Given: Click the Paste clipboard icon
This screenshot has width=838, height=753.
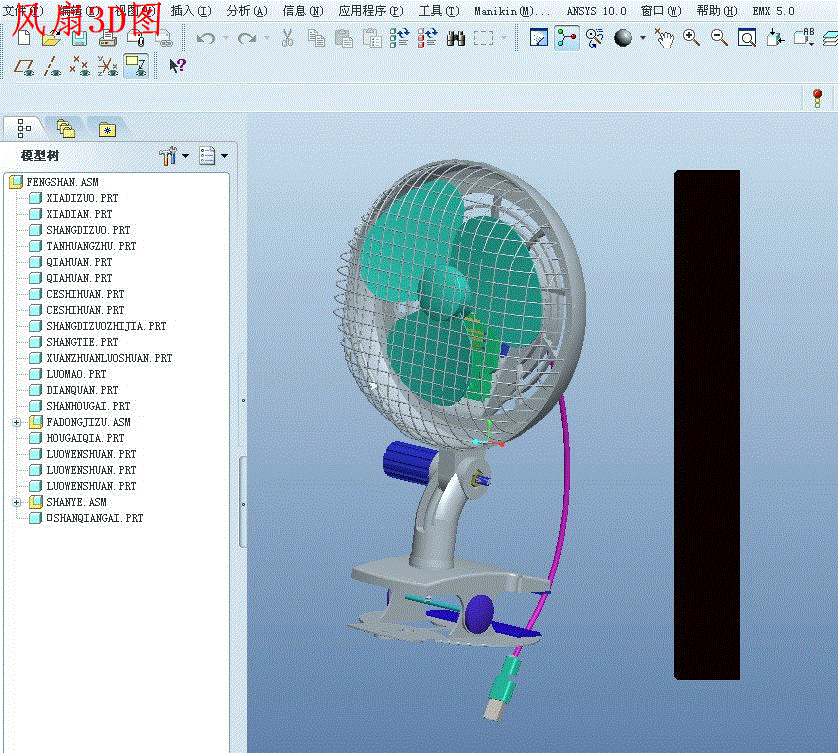Looking at the screenshot, I should (x=344, y=38).
